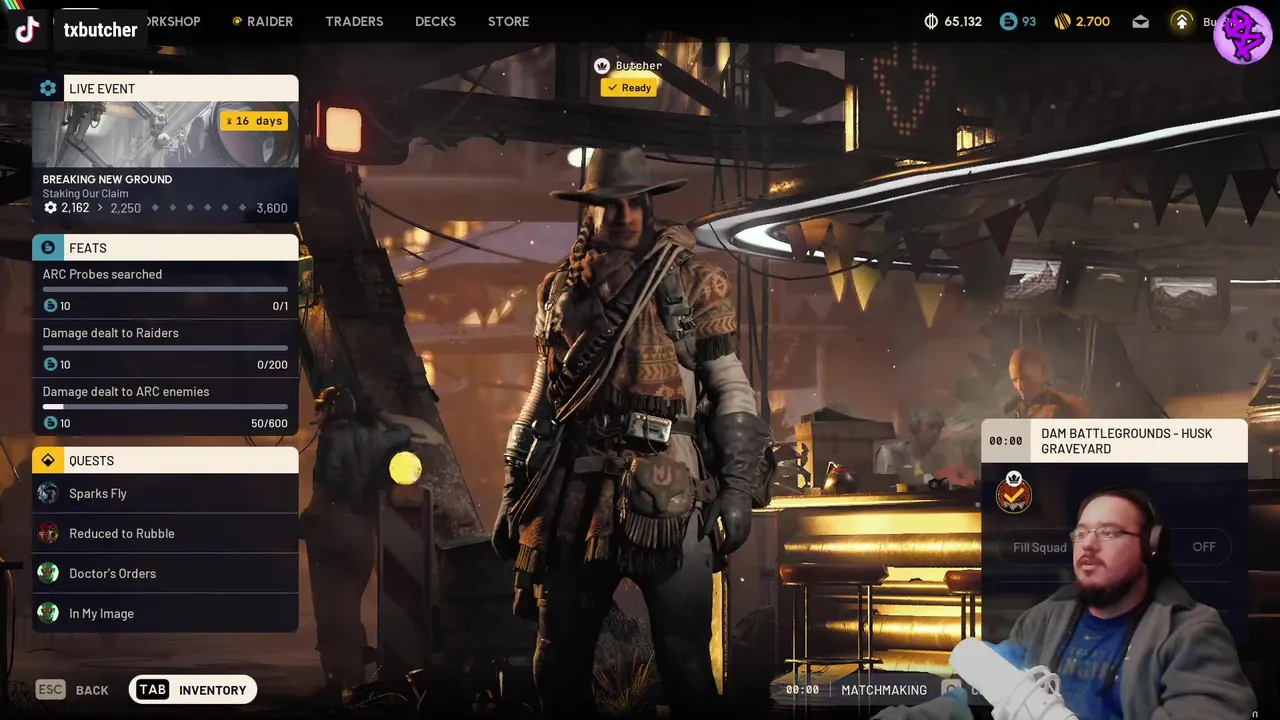Viewport: 1280px width, 720px height.
Task: Click the ARC Probes feat reward icon
Action: (50, 306)
